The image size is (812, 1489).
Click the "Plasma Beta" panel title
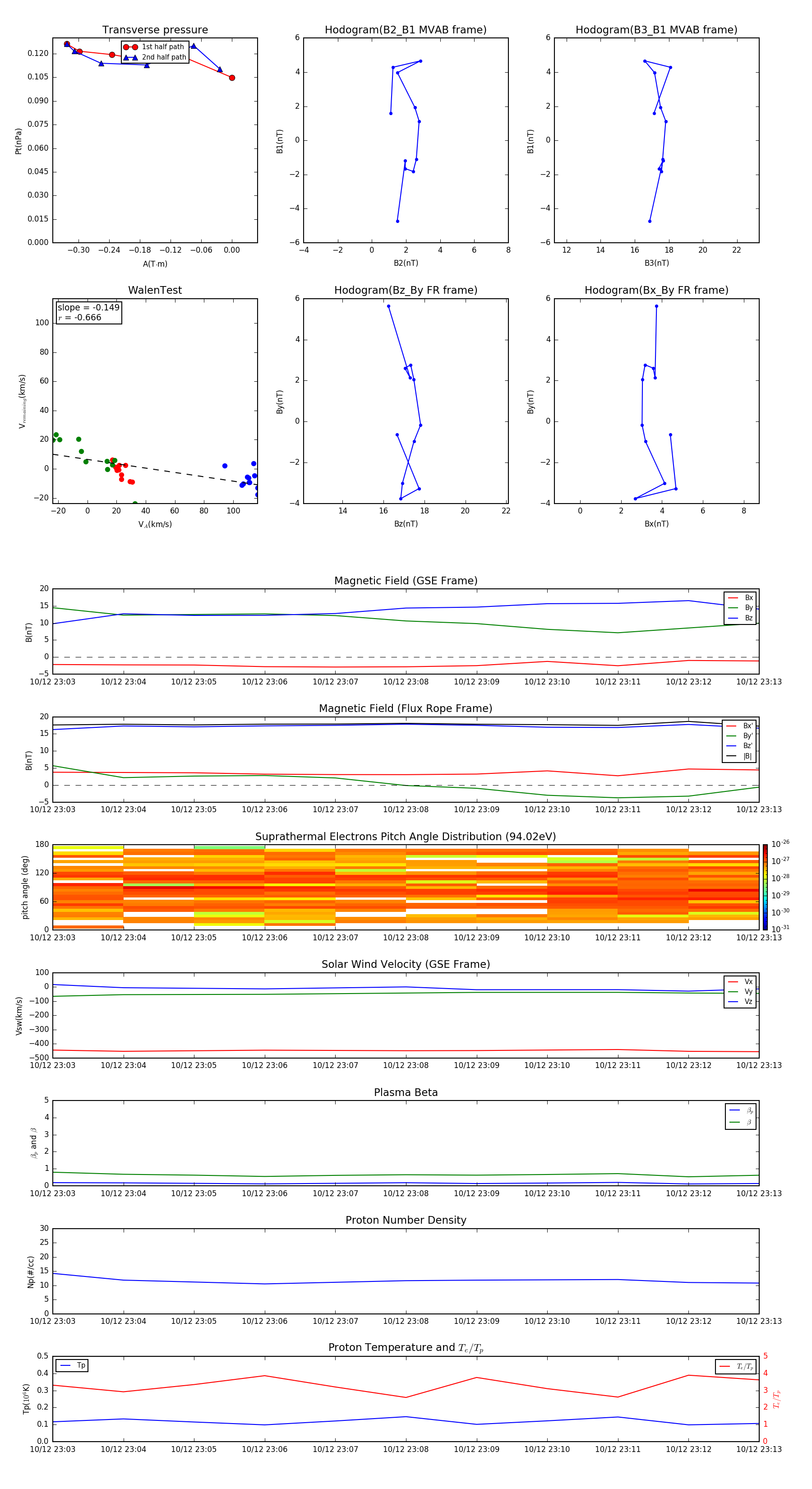[x=406, y=1093]
